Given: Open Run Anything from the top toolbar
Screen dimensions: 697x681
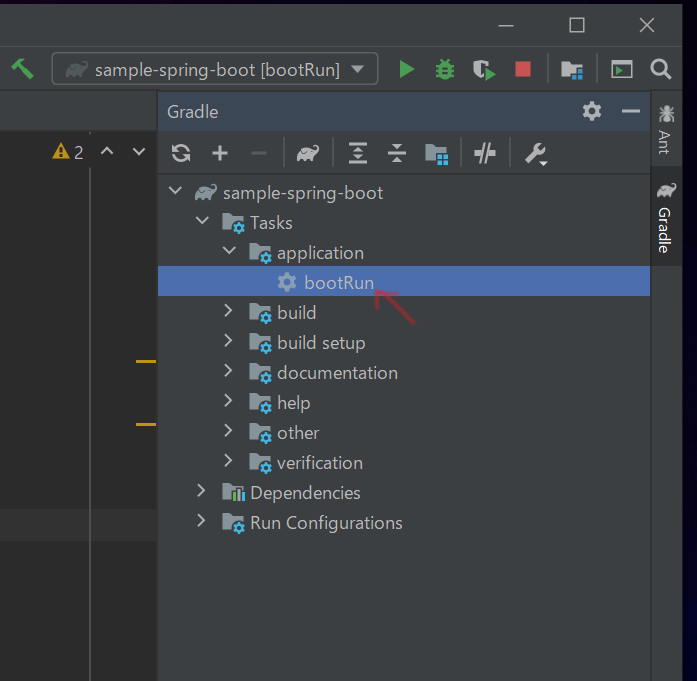Looking at the screenshot, I should coord(621,69).
